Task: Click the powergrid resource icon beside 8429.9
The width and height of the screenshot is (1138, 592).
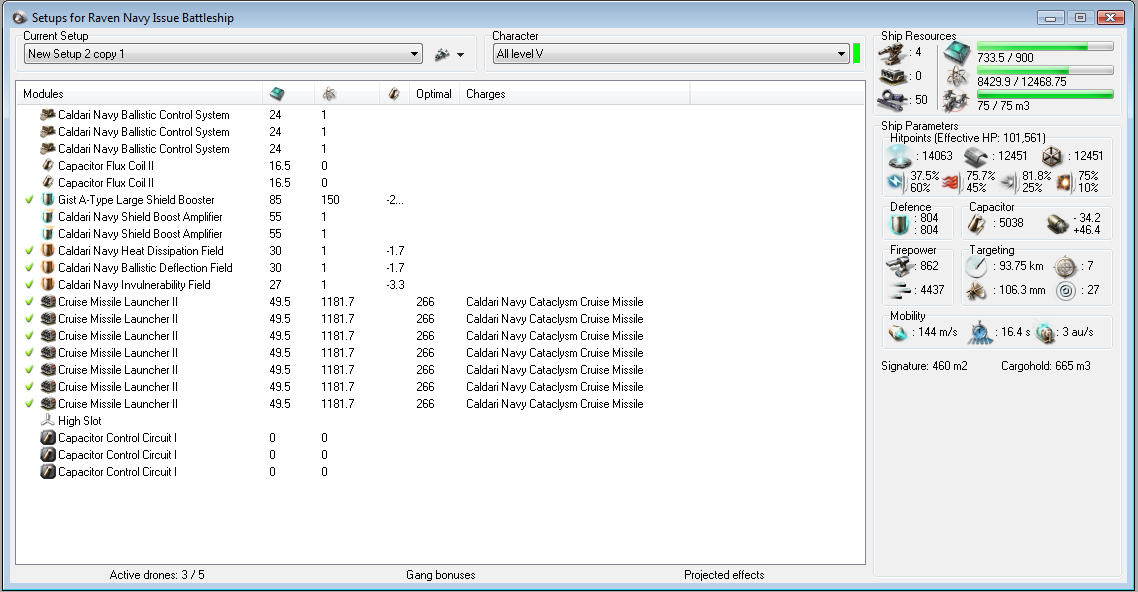Action: tap(957, 76)
